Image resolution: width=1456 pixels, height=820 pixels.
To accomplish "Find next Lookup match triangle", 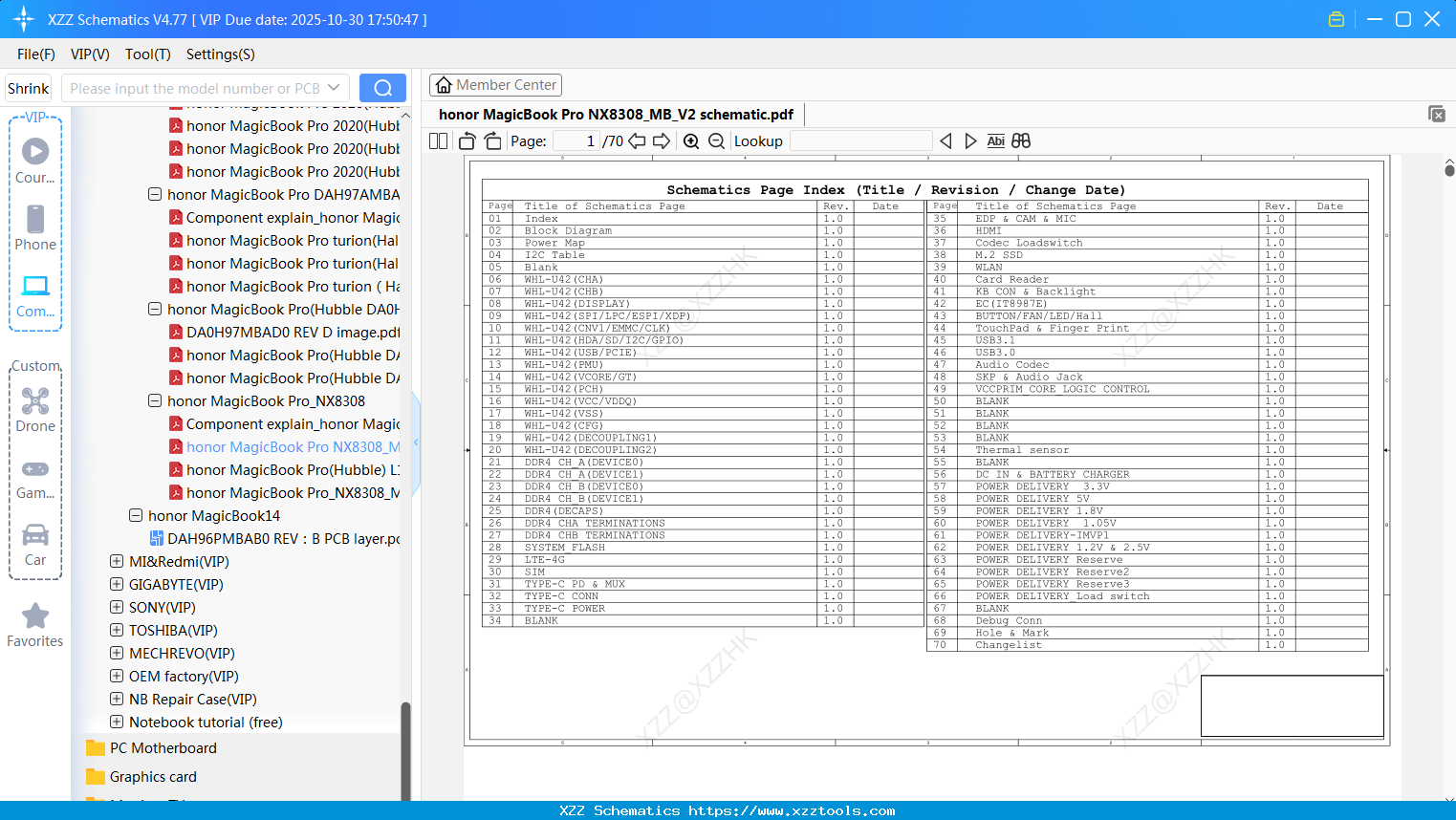I will [970, 141].
